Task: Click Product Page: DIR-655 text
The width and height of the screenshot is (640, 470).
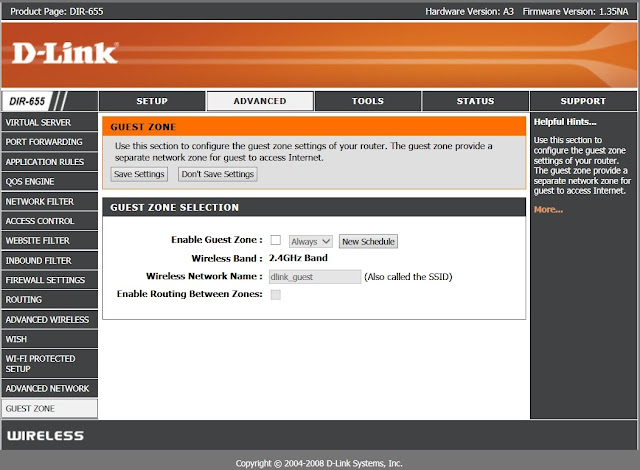Action: 57,11
